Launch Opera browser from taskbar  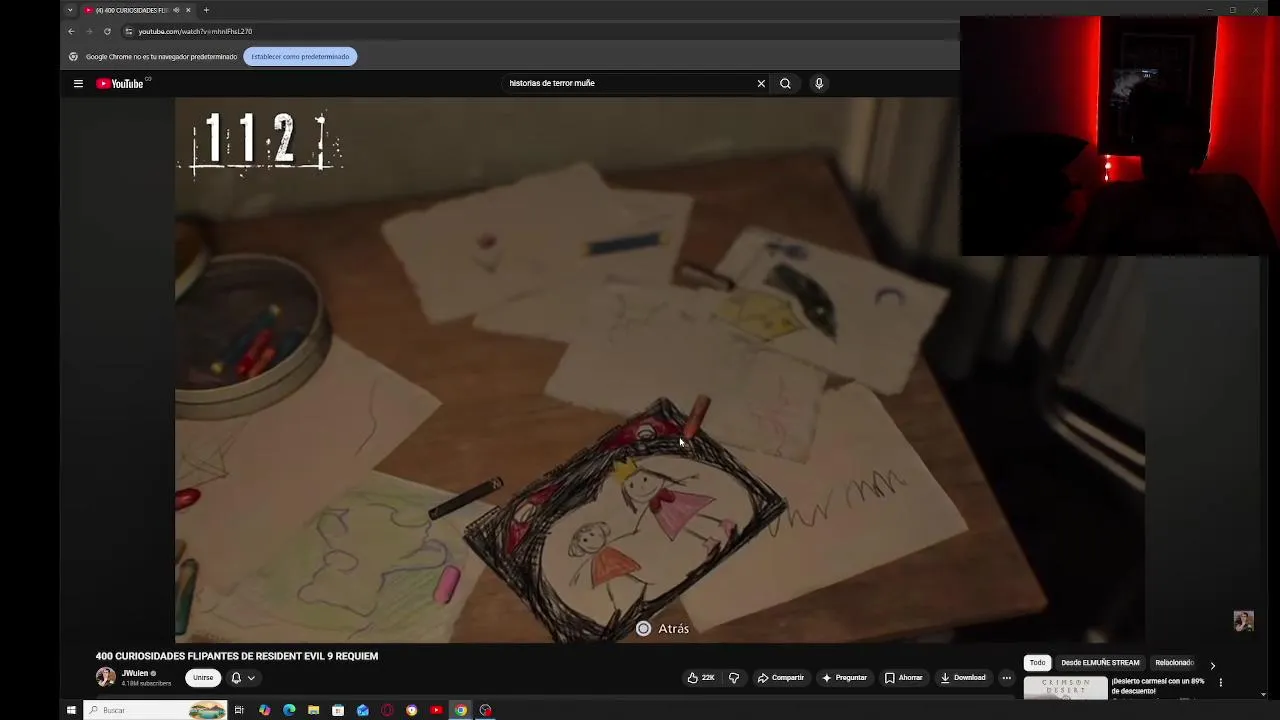(x=387, y=710)
